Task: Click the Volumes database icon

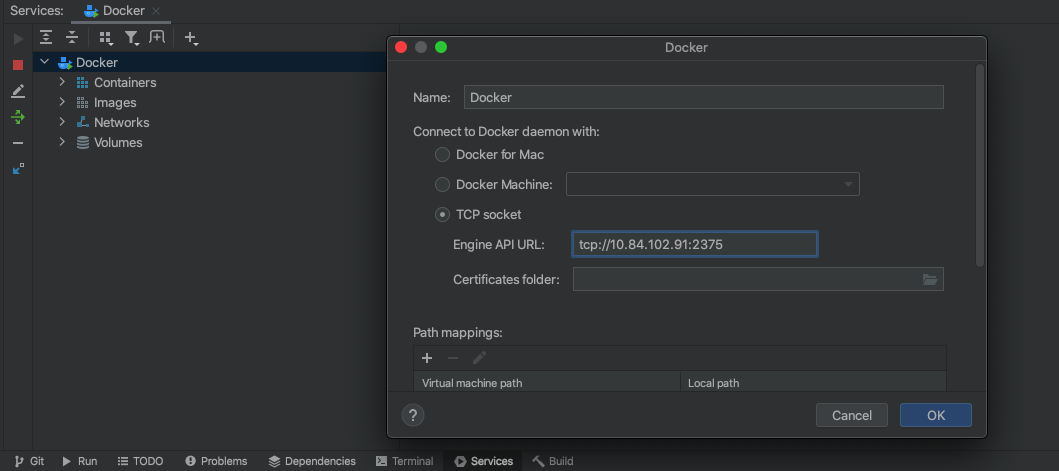Action: point(82,143)
